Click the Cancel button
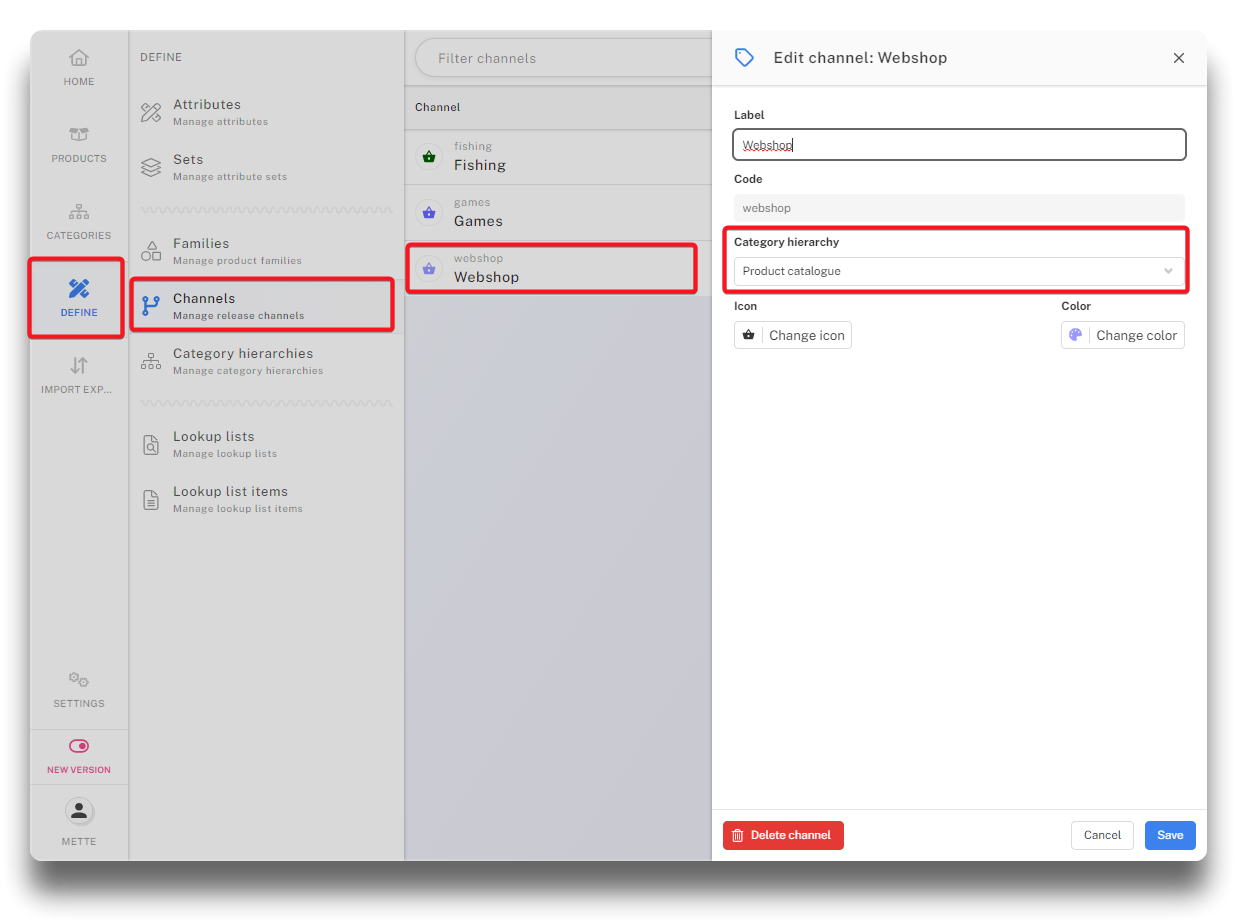Viewport: 1237px width, 923px height. 1102,835
